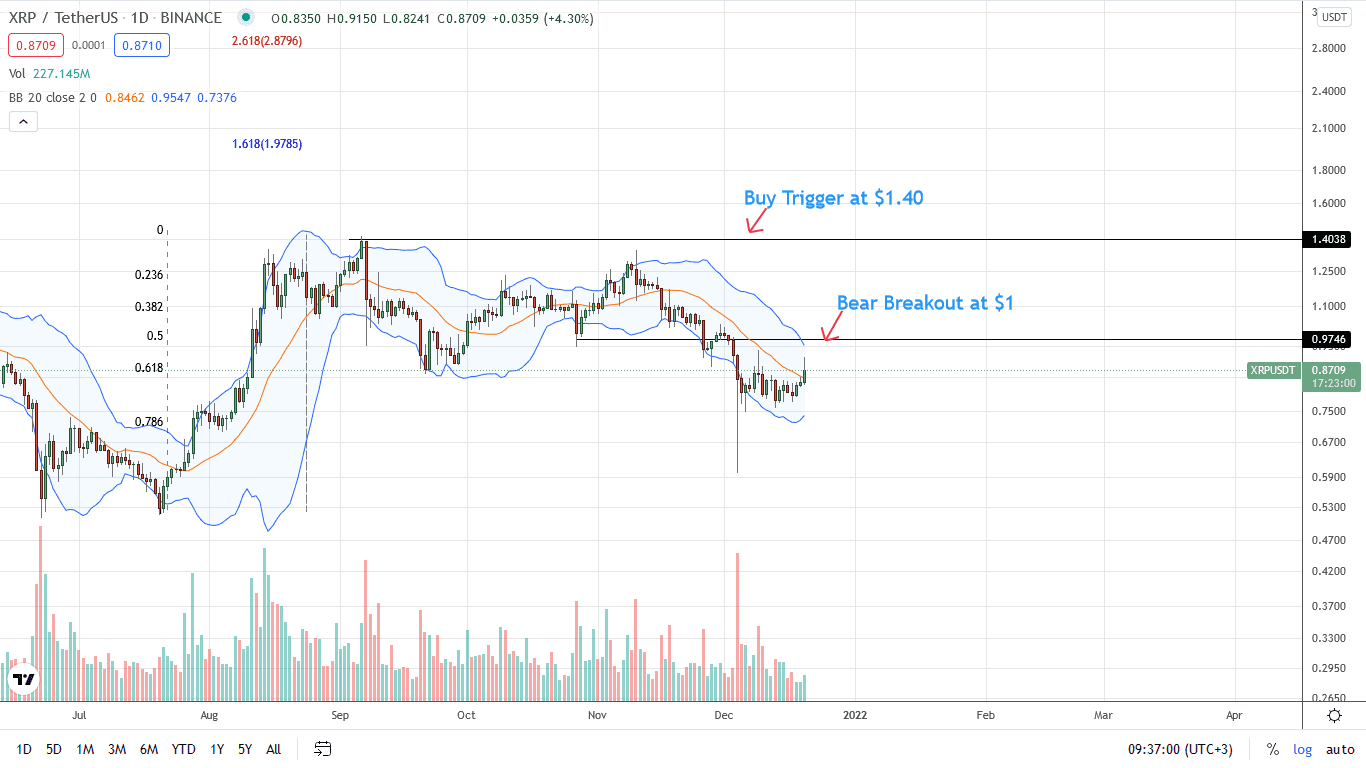
Task: Click the spread value 0.0001
Action: pyautogui.click(x=88, y=45)
